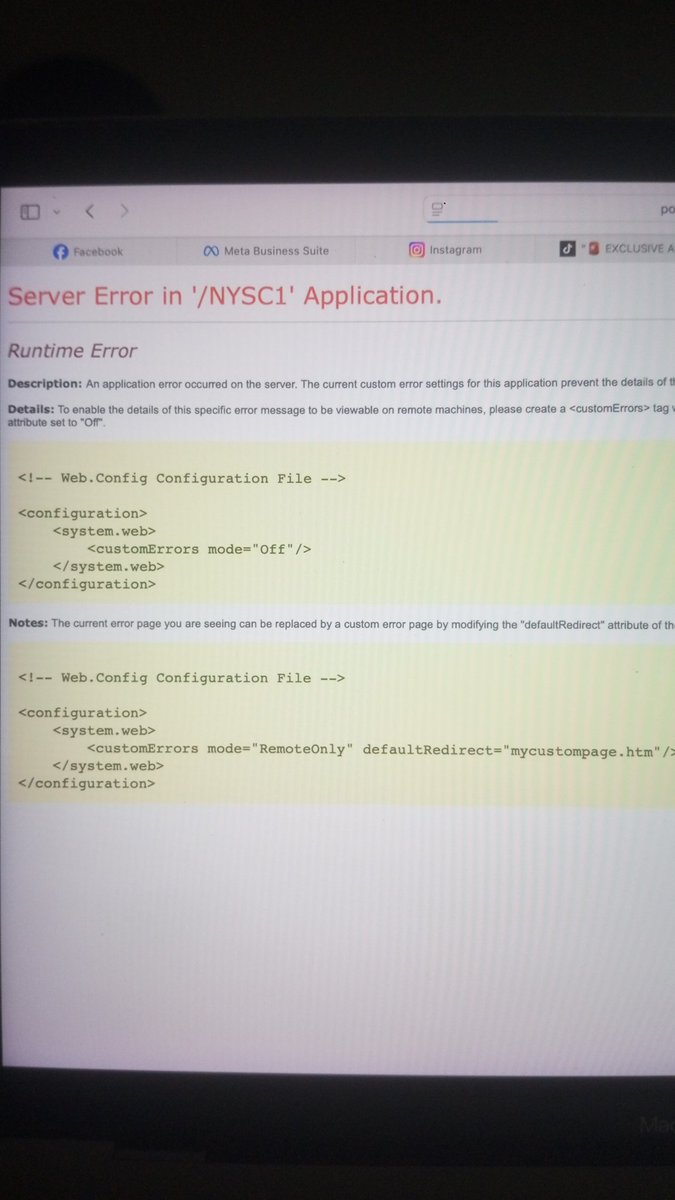The height and width of the screenshot is (1200, 675).
Task: Click the TikTok icon on tab
Action: click(x=567, y=249)
